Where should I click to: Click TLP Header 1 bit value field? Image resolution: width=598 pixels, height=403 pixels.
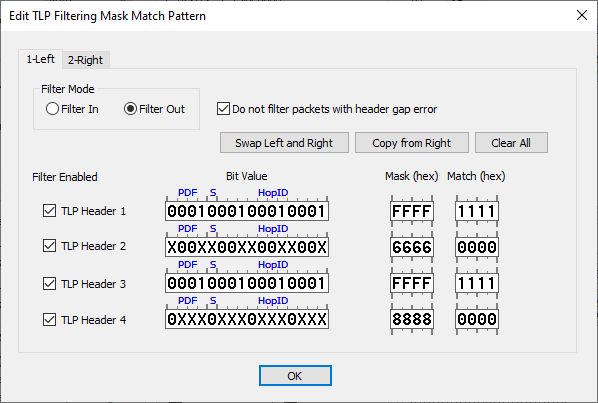click(x=247, y=211)
